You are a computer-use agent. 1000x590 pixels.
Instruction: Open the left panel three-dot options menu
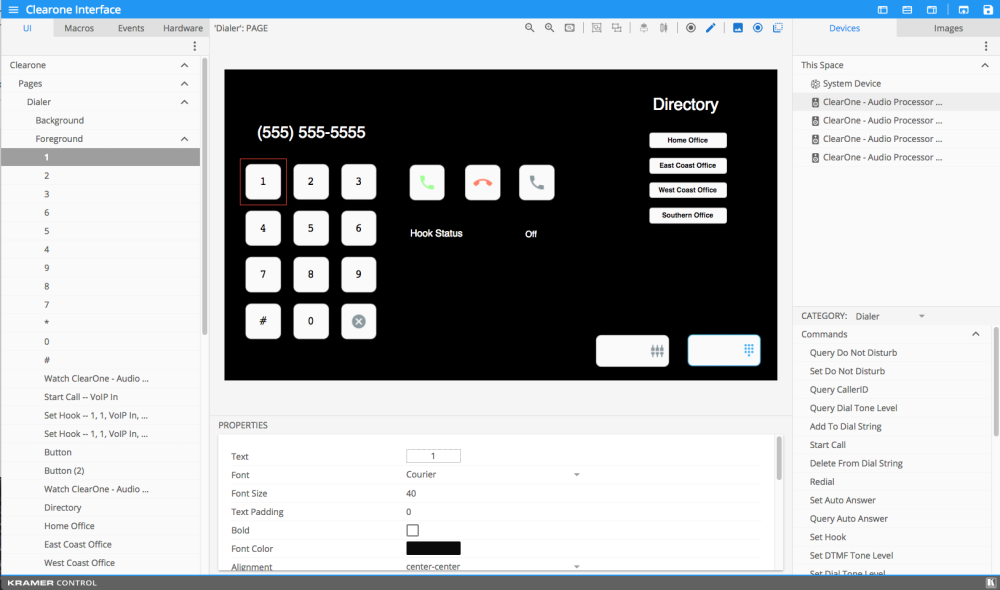(x=195, y=46)
